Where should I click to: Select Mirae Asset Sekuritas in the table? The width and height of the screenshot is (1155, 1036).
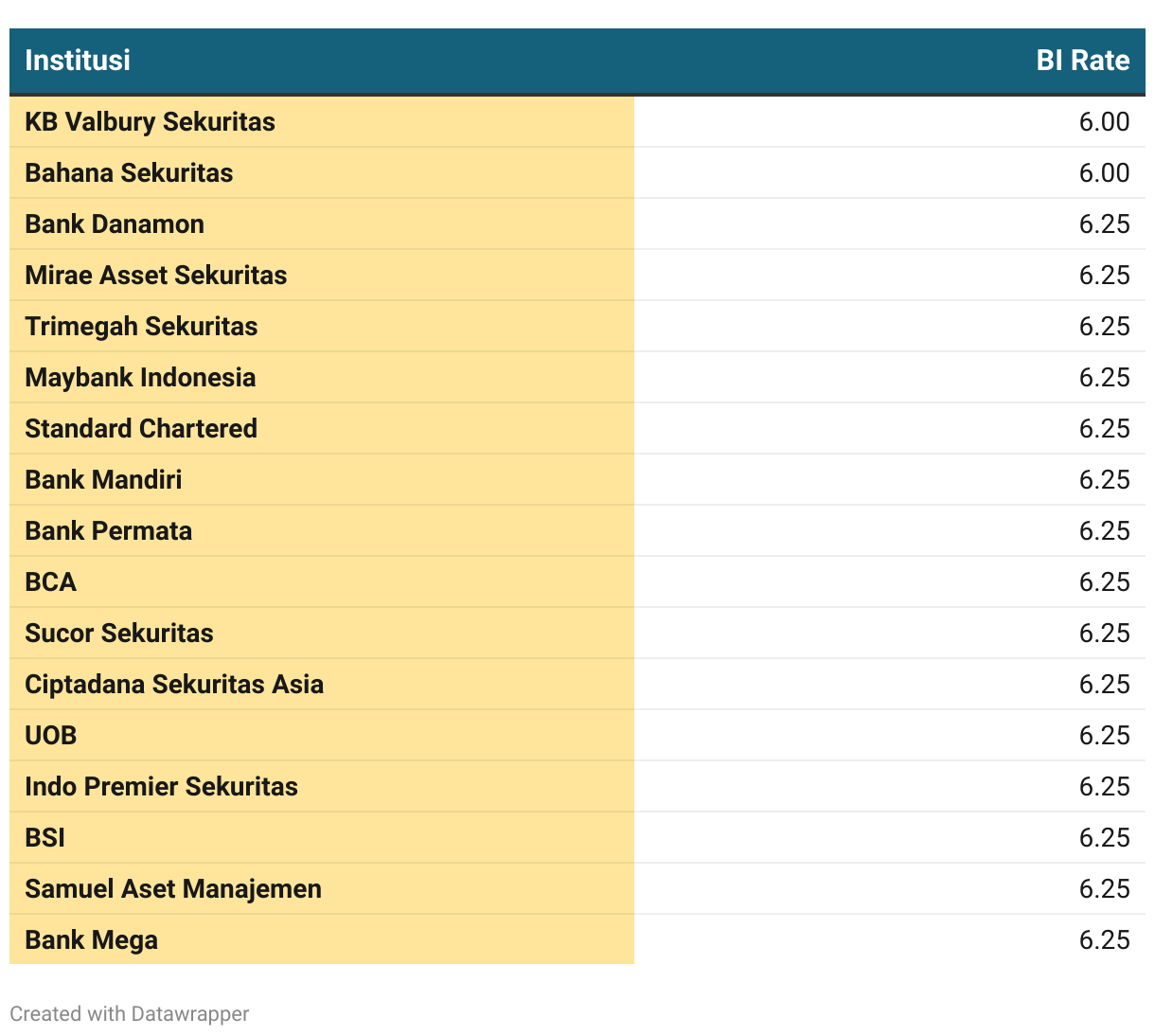[x=156, y=276]
